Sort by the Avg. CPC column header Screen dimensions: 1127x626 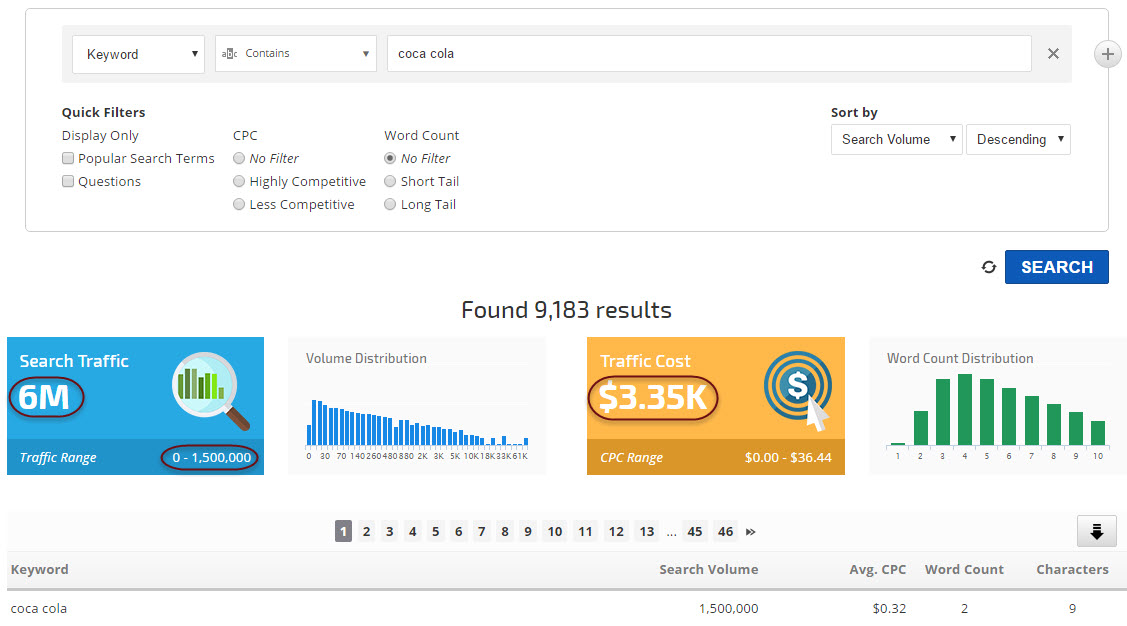(x=878, y=569)
